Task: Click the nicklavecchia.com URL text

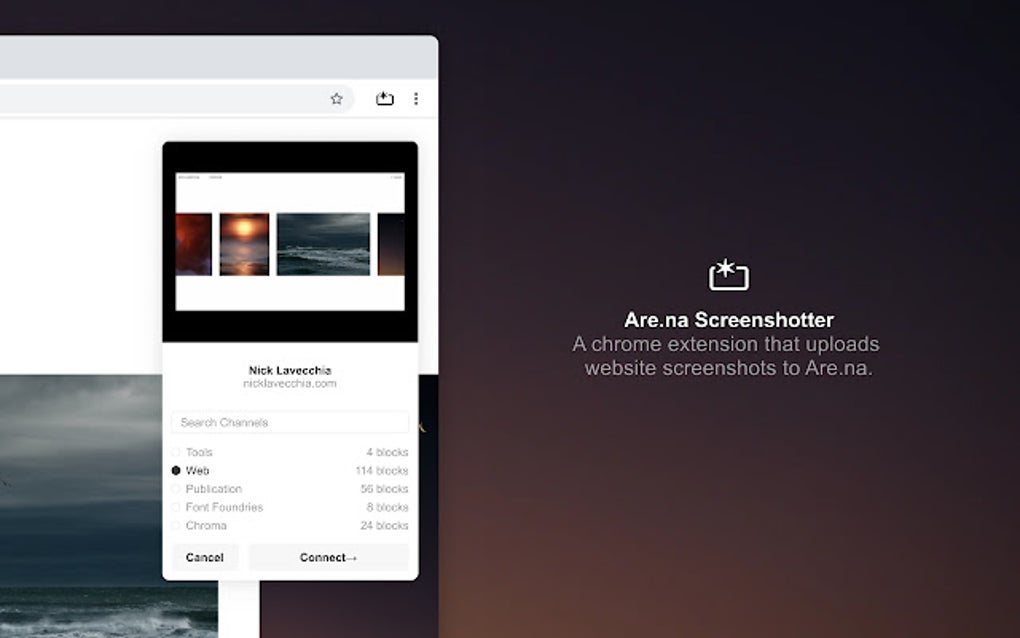Action: point(289,384)
